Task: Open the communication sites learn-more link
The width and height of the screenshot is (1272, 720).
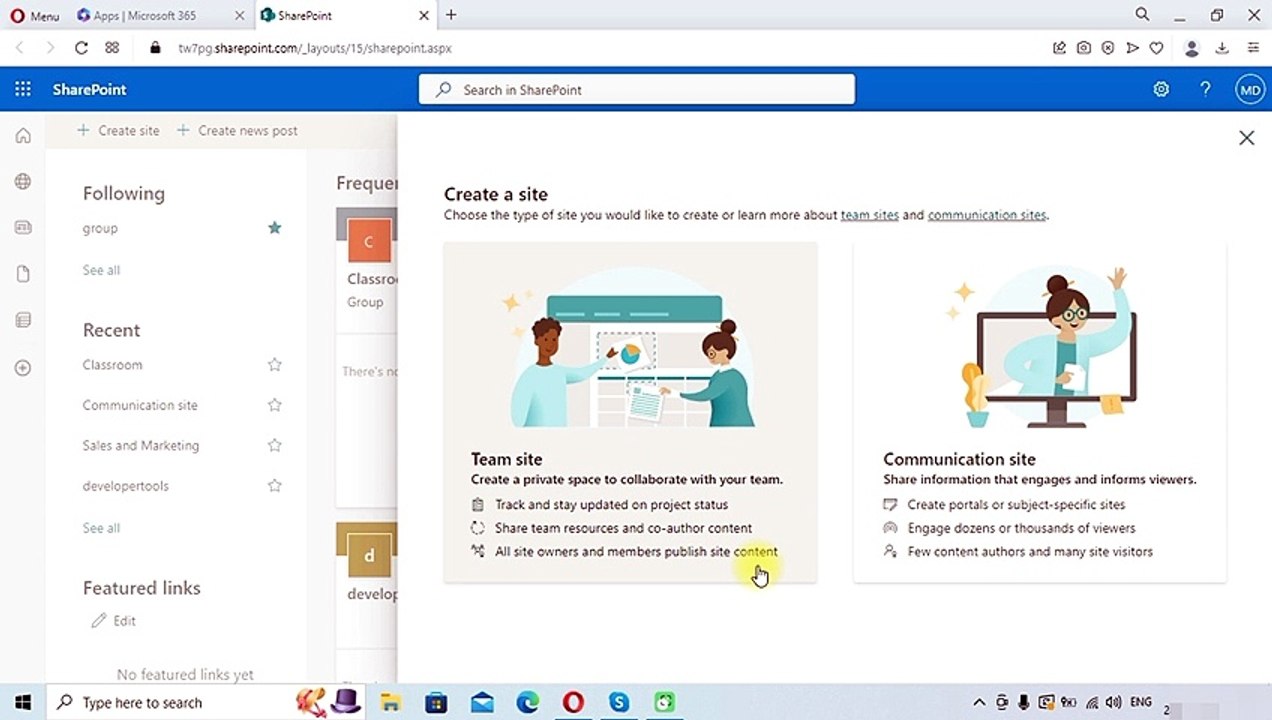Action: click(987, 215)
